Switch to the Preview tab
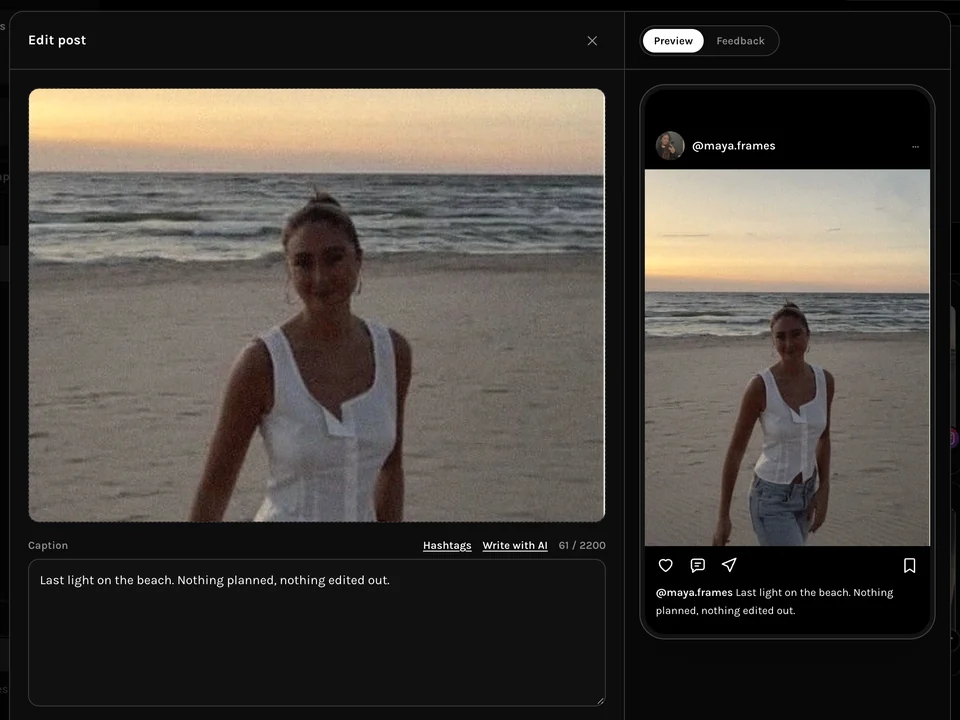The height and width of the screenshot is (720, 960). click(673, 41)
